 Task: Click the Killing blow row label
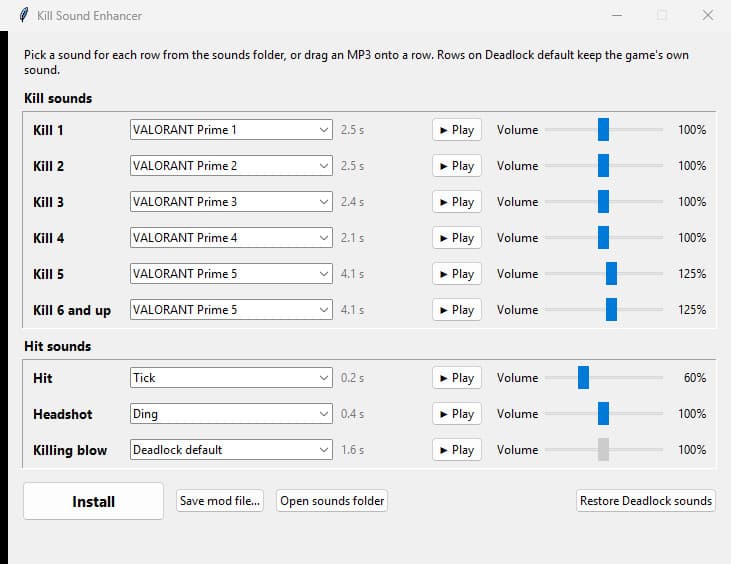click(x=70, y=450)
